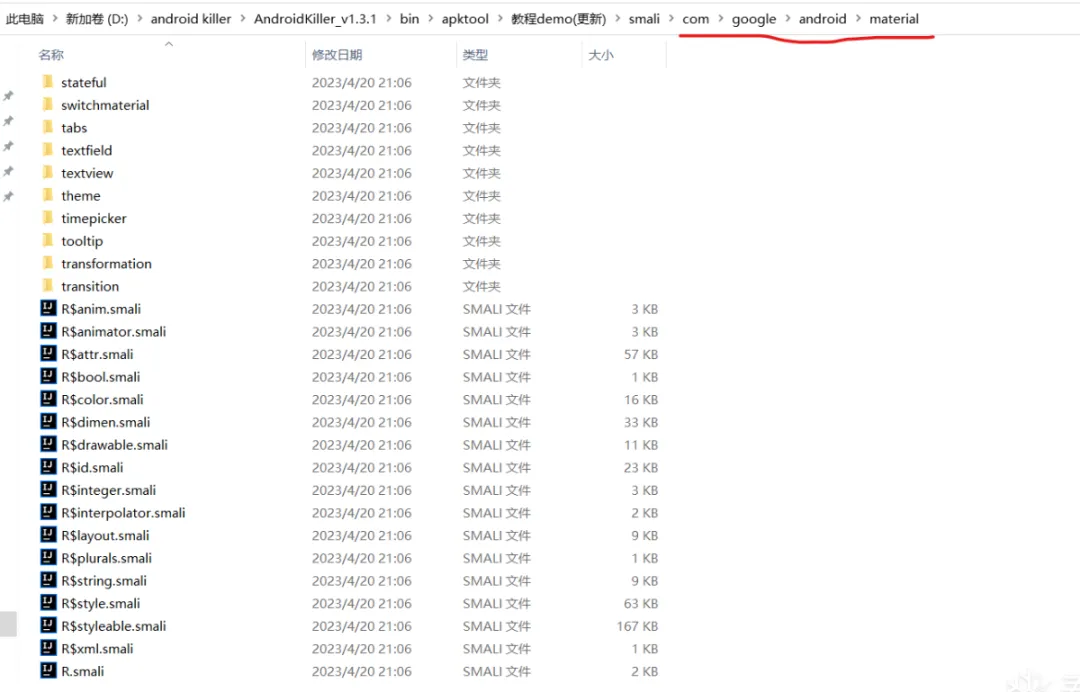The image size is (1080, 692).
Task: Click the R$string.smali file icon
Action: coord(48,580)
